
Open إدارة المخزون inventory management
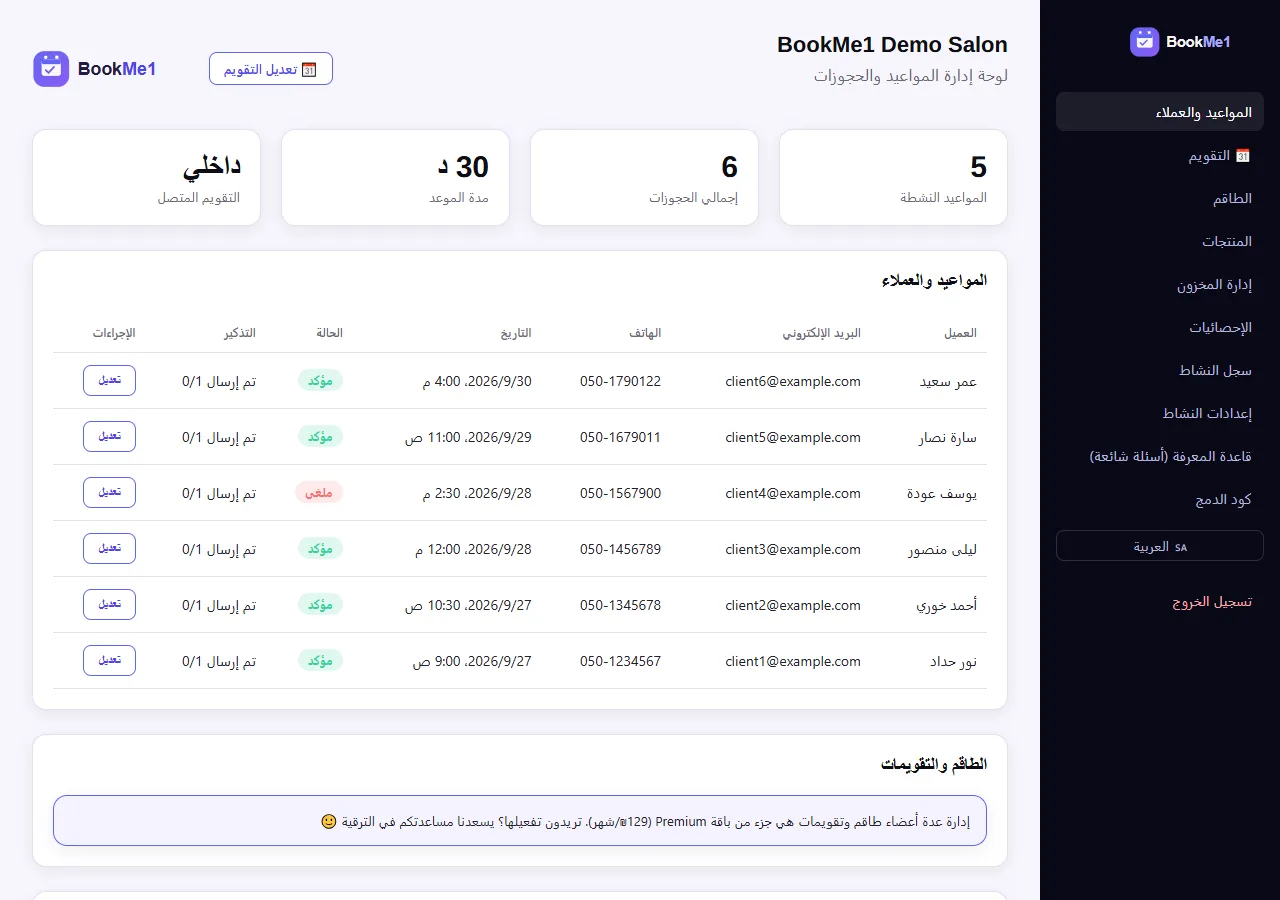[x=1160, y=284]
